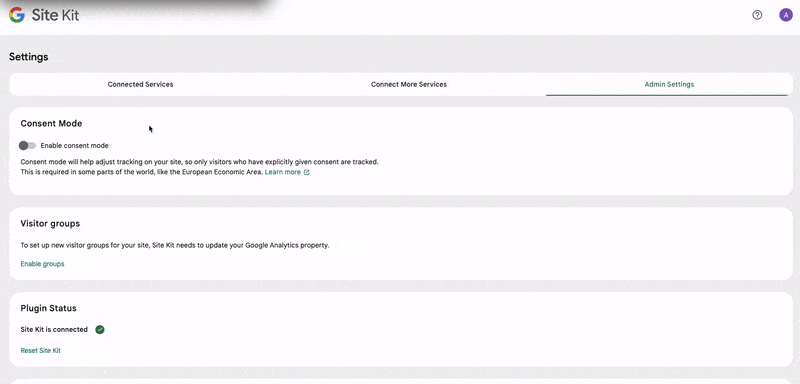Click the Settings page heading
This screenshot has height=384, width=800.
click(29, 57)
